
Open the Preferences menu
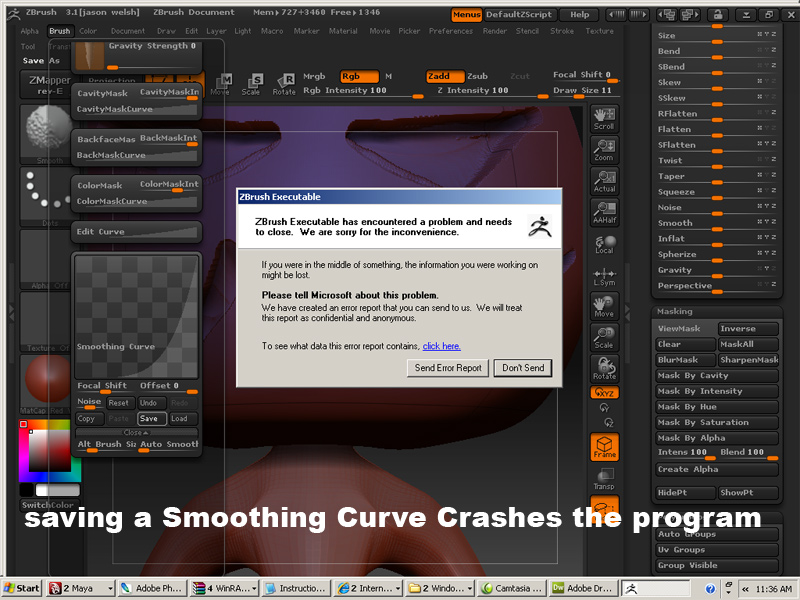(x=451, y=31)
